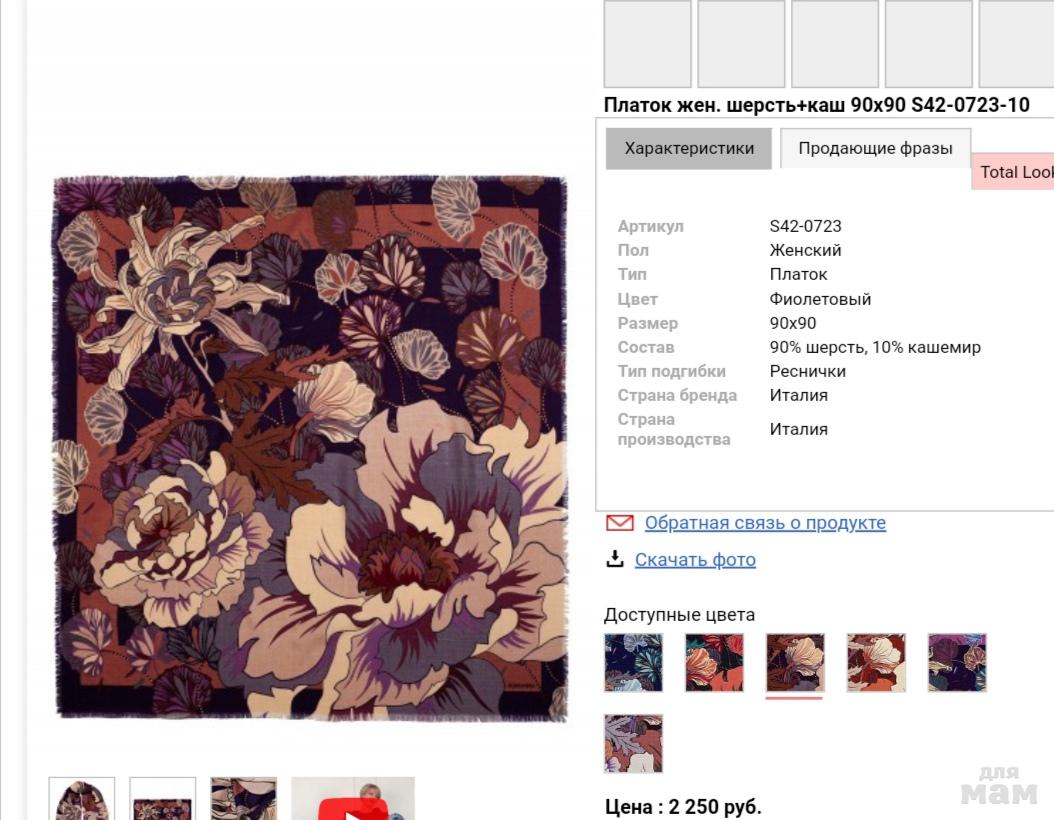The height and width of the screenshot is (820, 1054).
Task: View the third scarf close-up thumbnail
Action: click(243, 798)
